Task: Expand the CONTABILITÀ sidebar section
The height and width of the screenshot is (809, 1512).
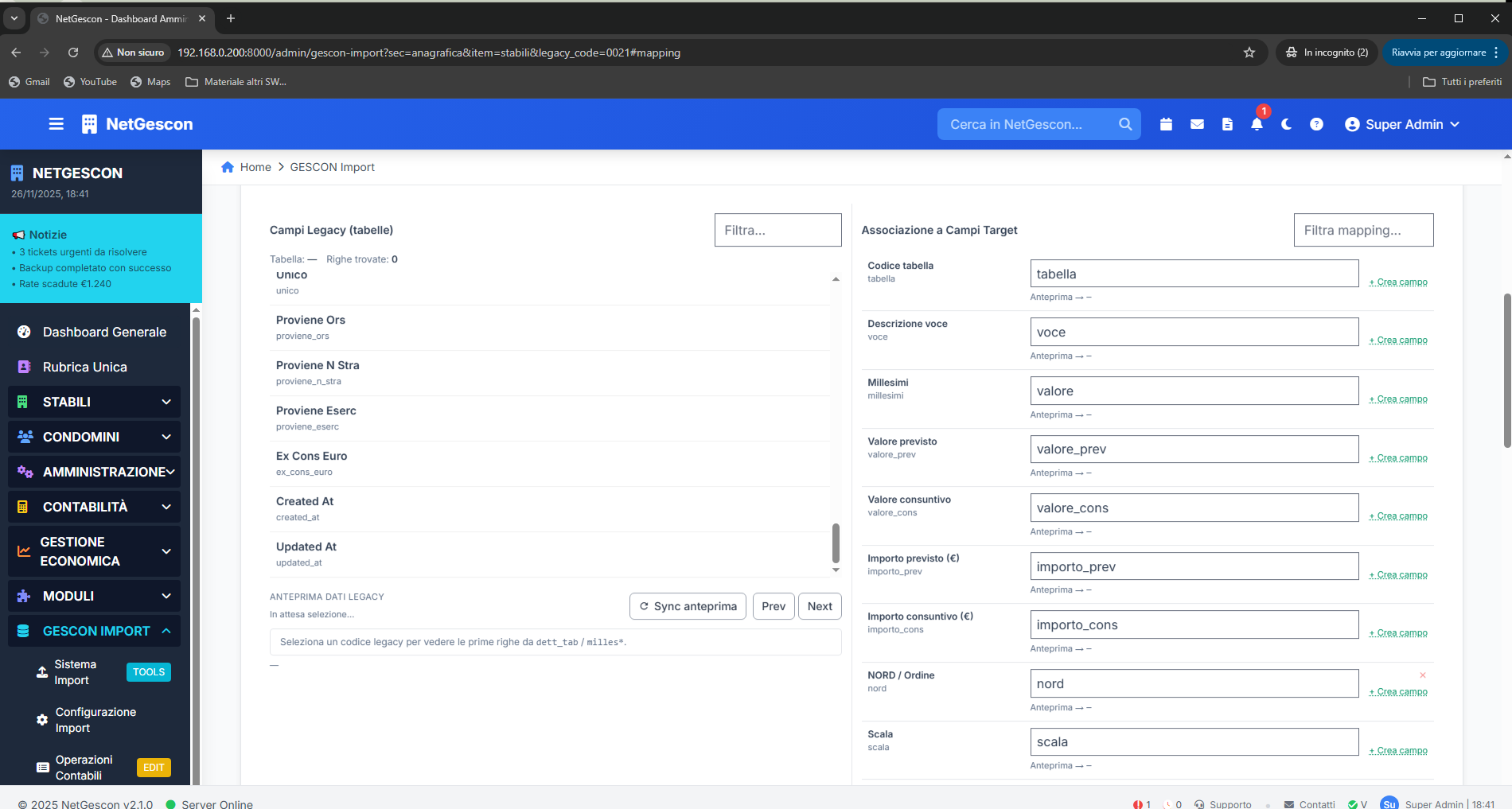Action: pyautogui.click(x=94, y=507)
